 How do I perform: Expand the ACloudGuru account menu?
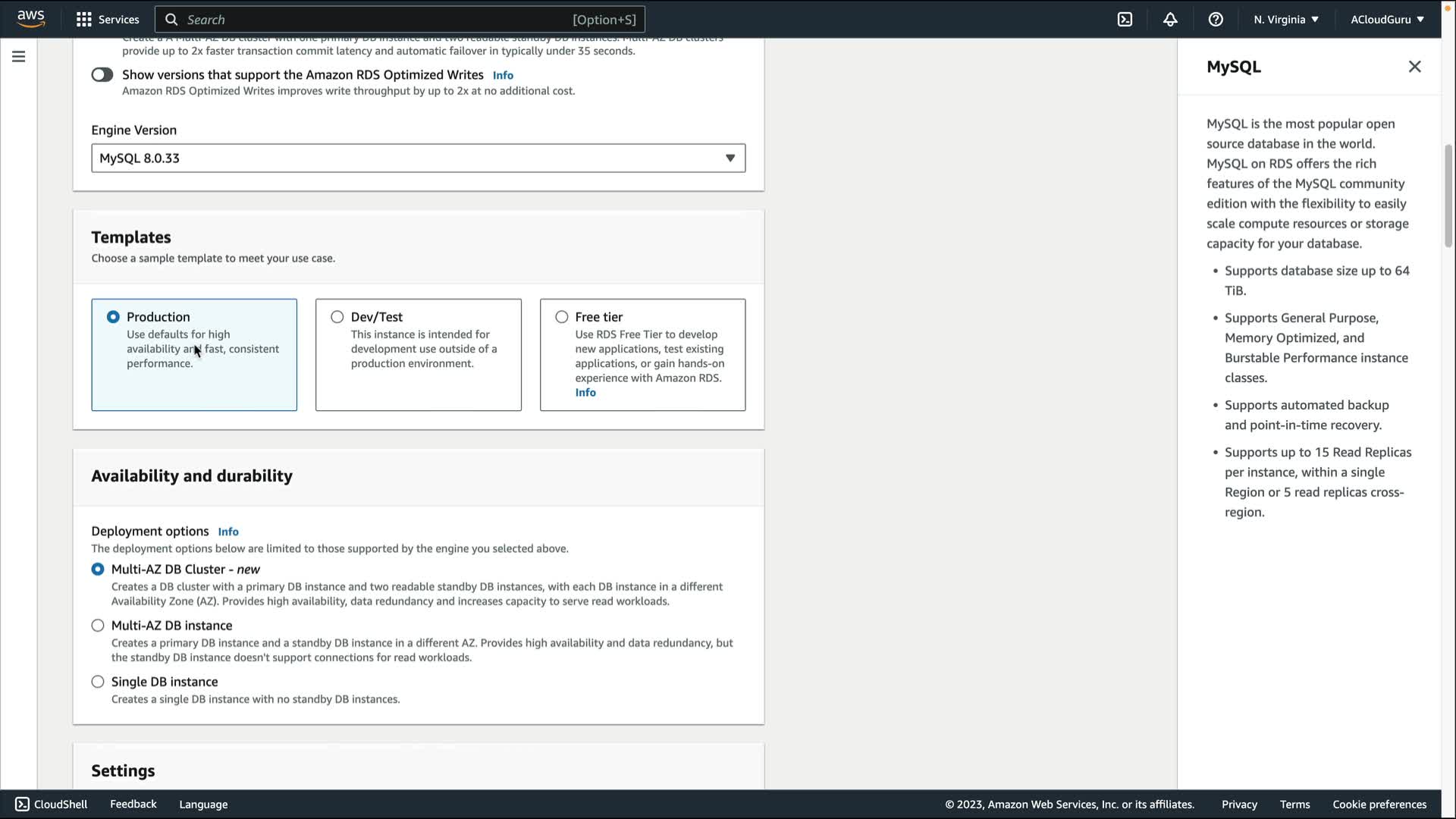(1386, 20)
